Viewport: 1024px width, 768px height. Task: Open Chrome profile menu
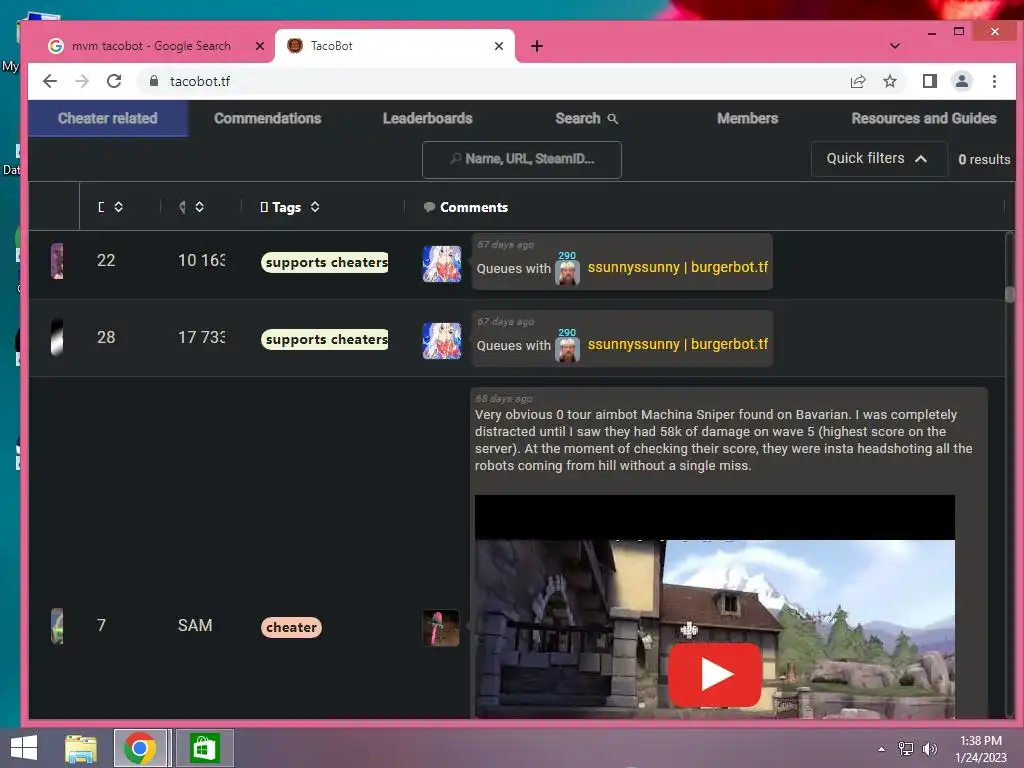(x=961, y=81)
